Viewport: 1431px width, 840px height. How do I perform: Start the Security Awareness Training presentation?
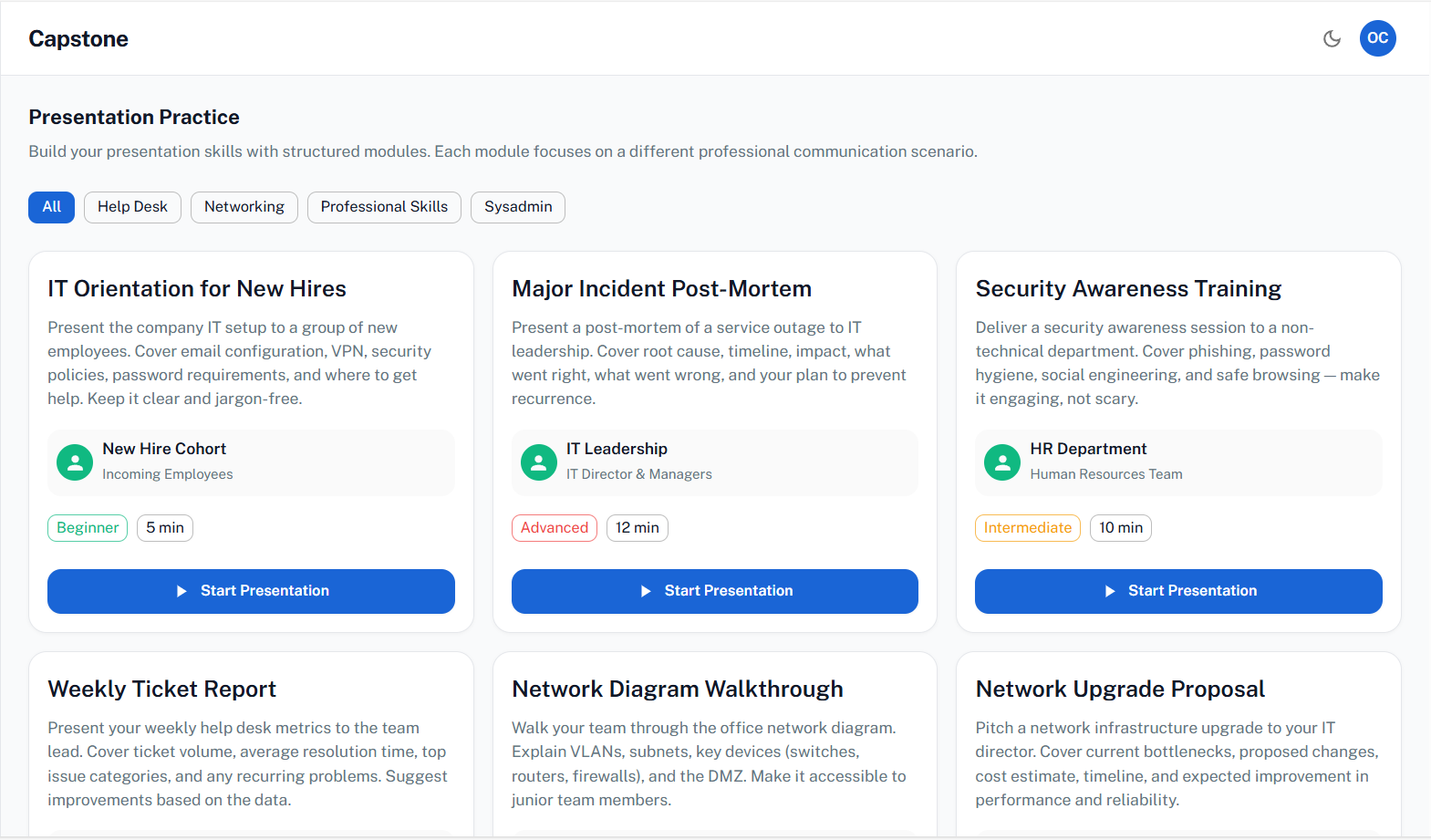pos(1178,591)
